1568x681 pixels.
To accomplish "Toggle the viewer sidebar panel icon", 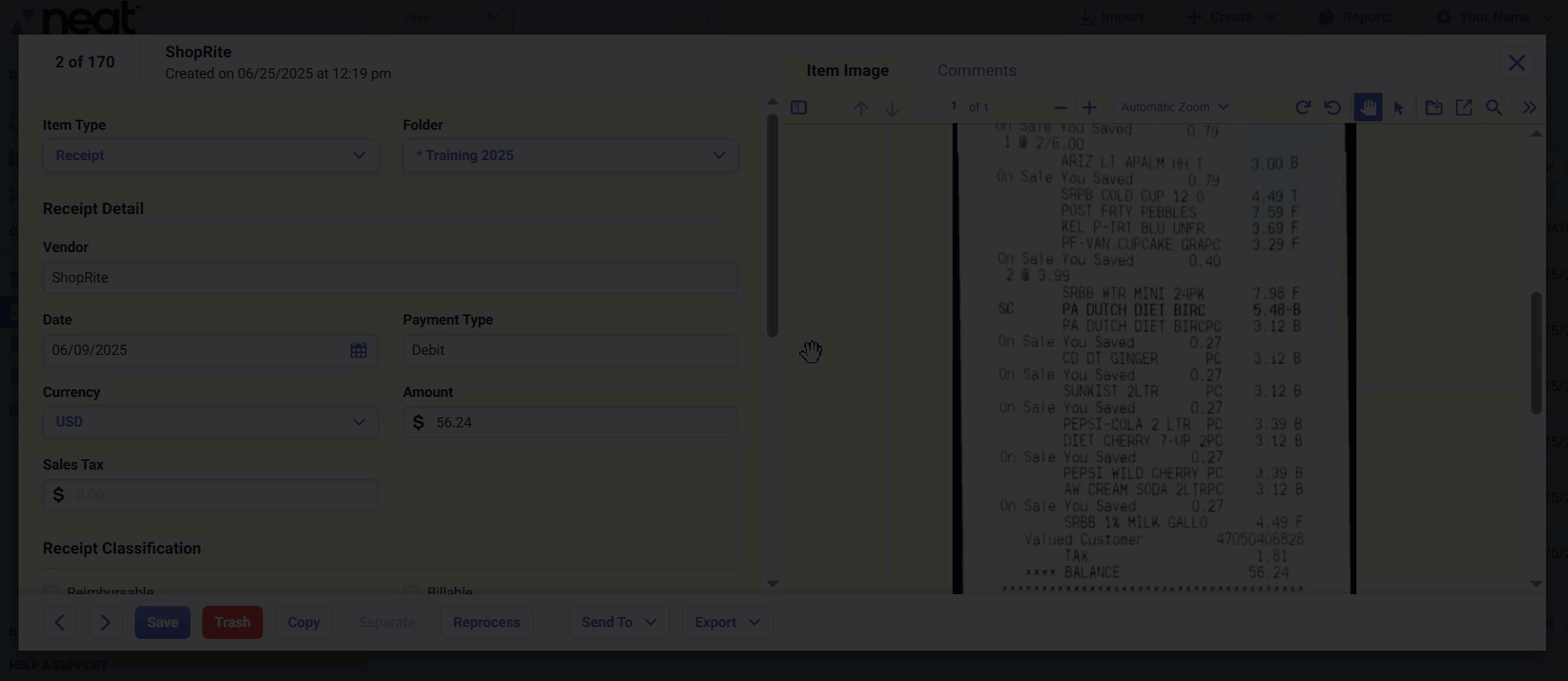I will click(798, 108).
